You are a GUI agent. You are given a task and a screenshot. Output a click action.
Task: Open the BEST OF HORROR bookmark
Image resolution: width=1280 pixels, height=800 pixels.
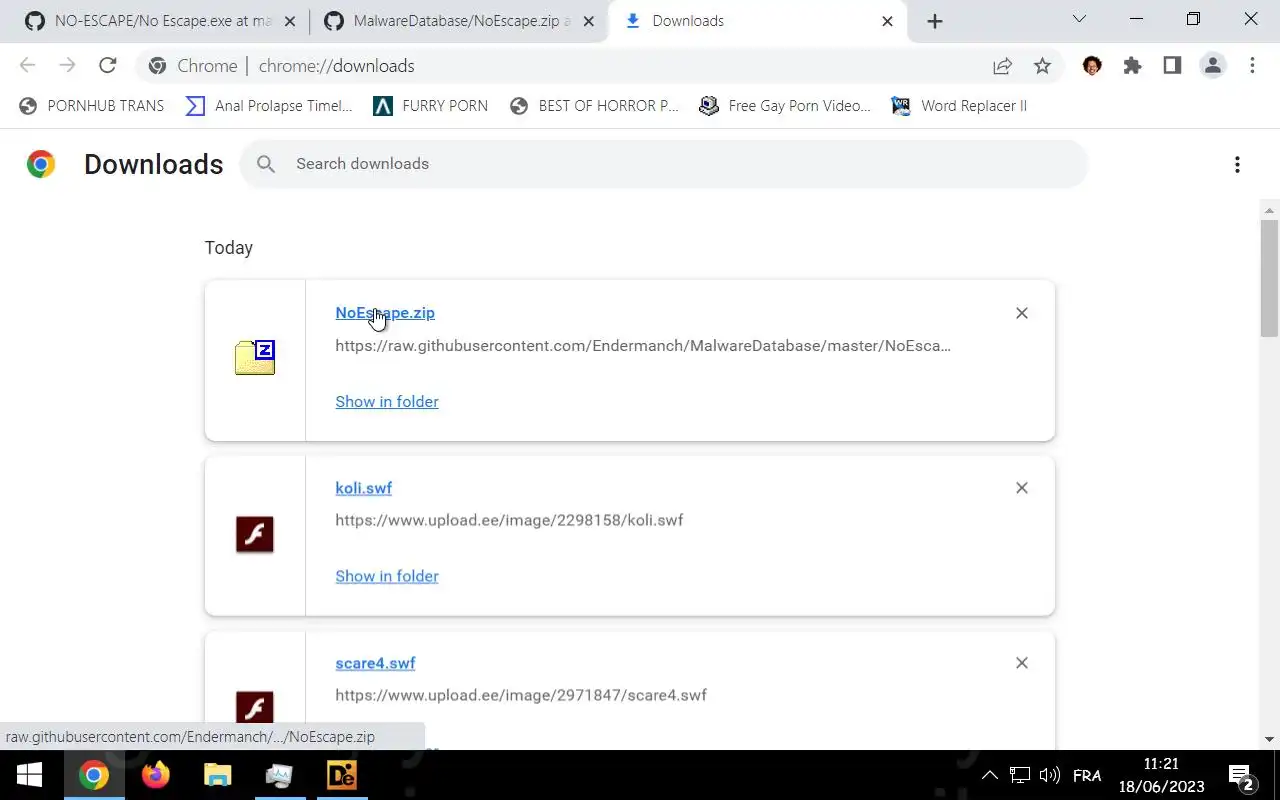pyautogui.click(x=594, y=106)
